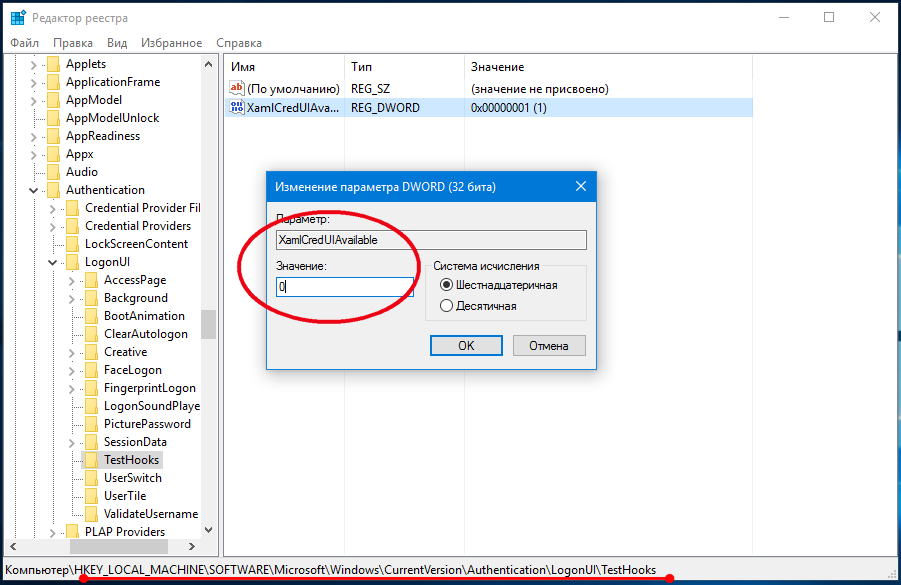Click the ApplicationFrame folder icon
Viewport: 901px width, 585px height.
pyautogui.click(x=53, y=82)
